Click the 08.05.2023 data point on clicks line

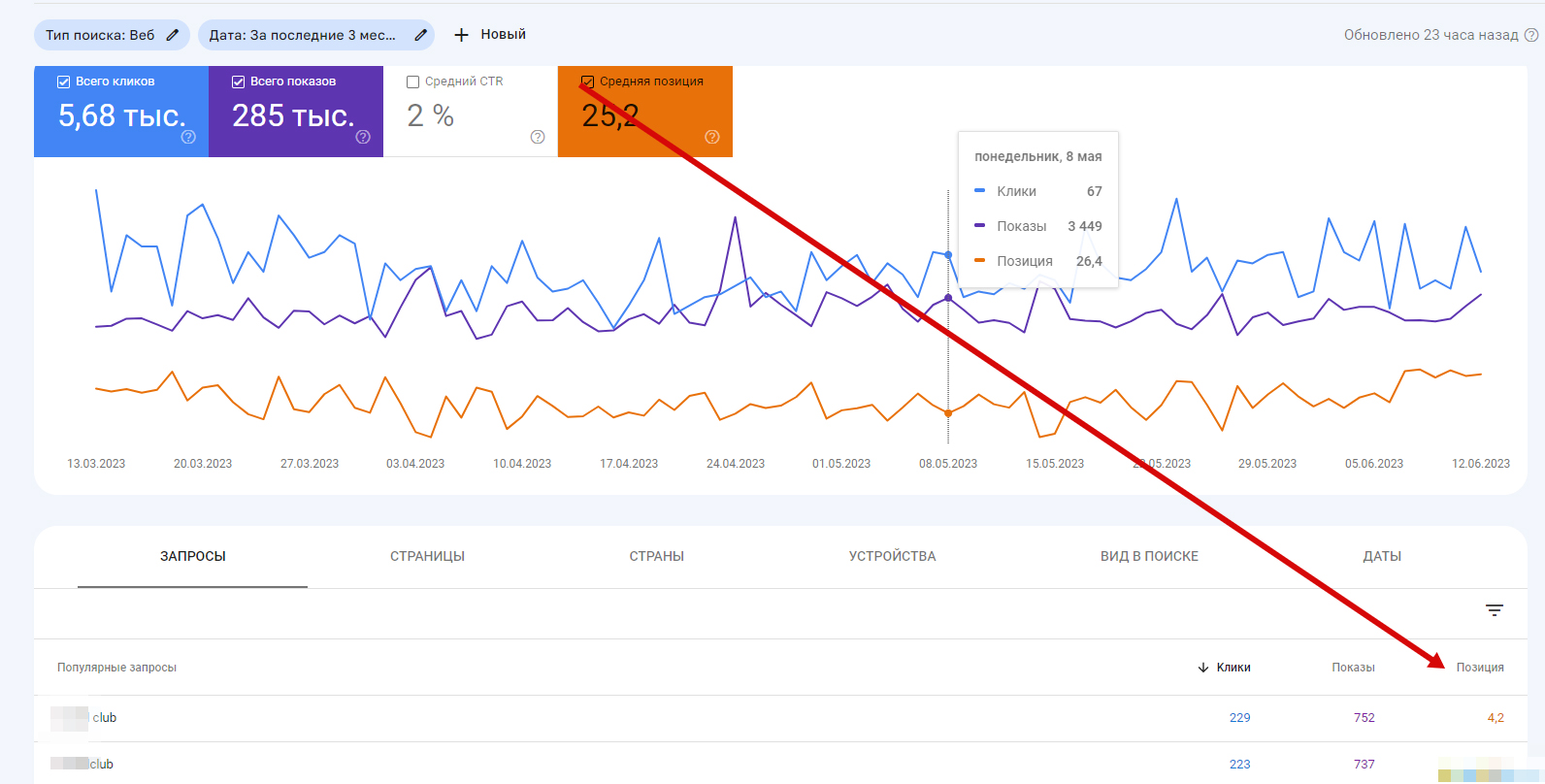(x=948, y=255)
